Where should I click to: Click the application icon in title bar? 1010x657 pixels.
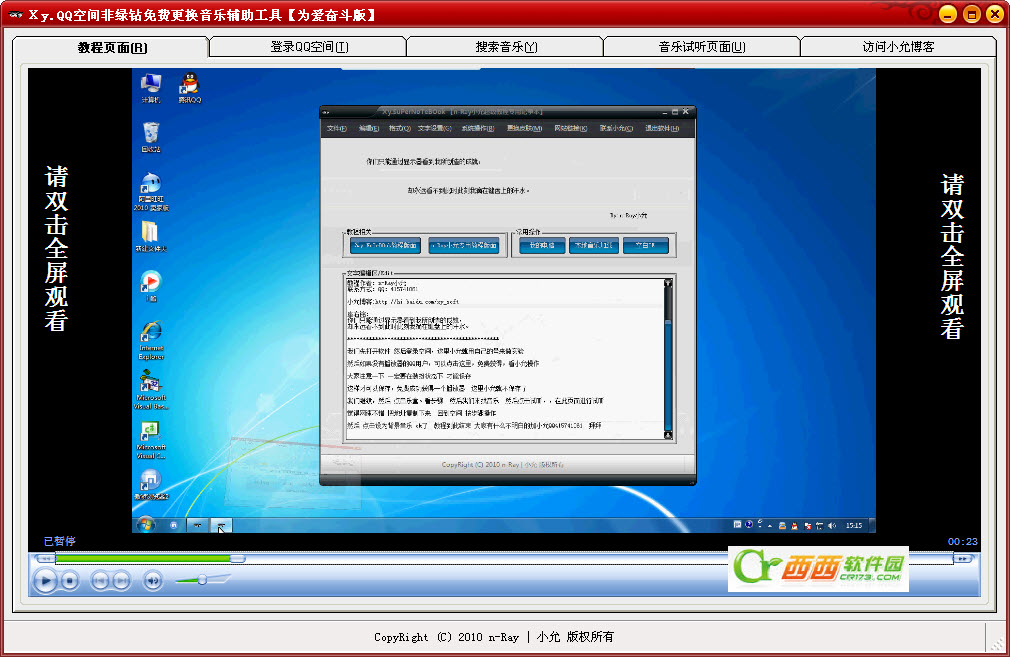pyautogui.click(x=15, y=14)
